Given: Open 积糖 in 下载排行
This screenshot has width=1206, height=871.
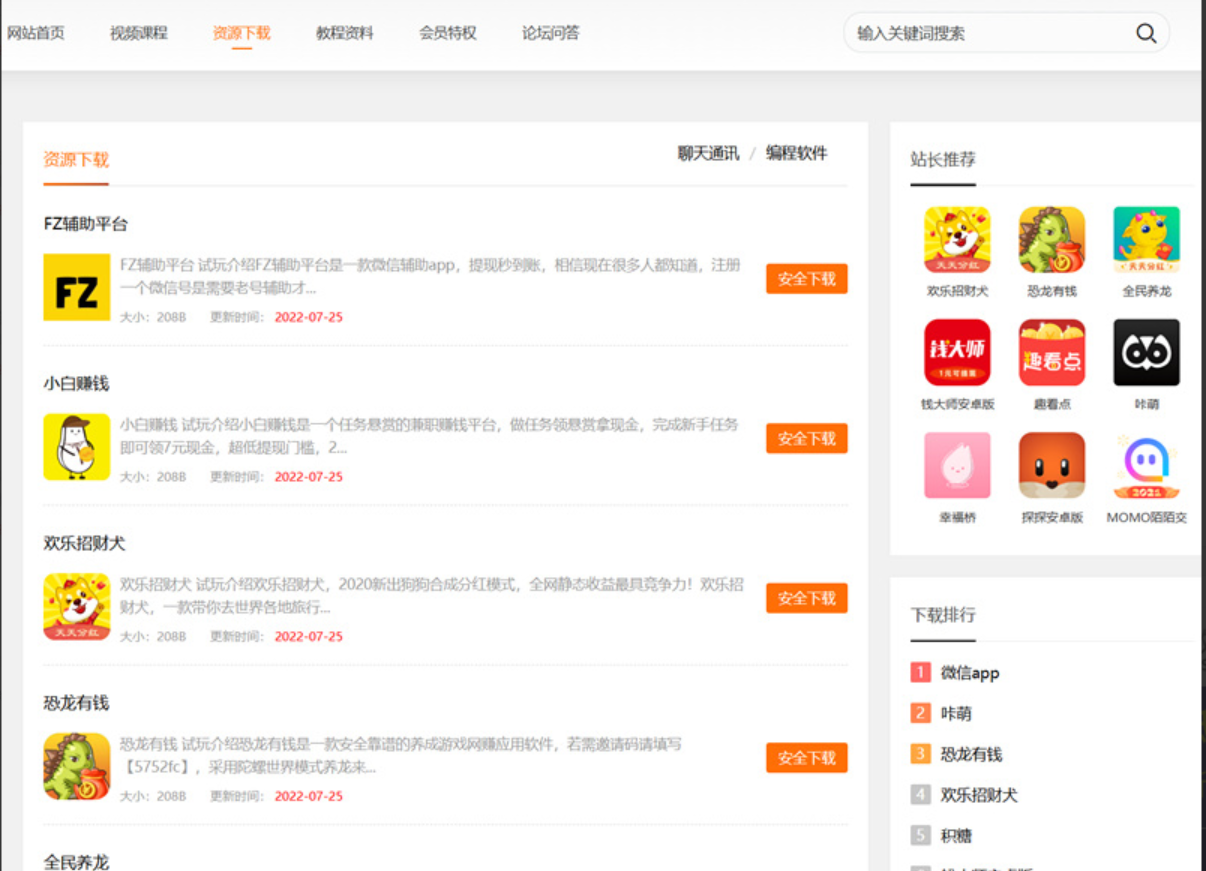Looking at the screenshot, I should [x=956, y=835].
